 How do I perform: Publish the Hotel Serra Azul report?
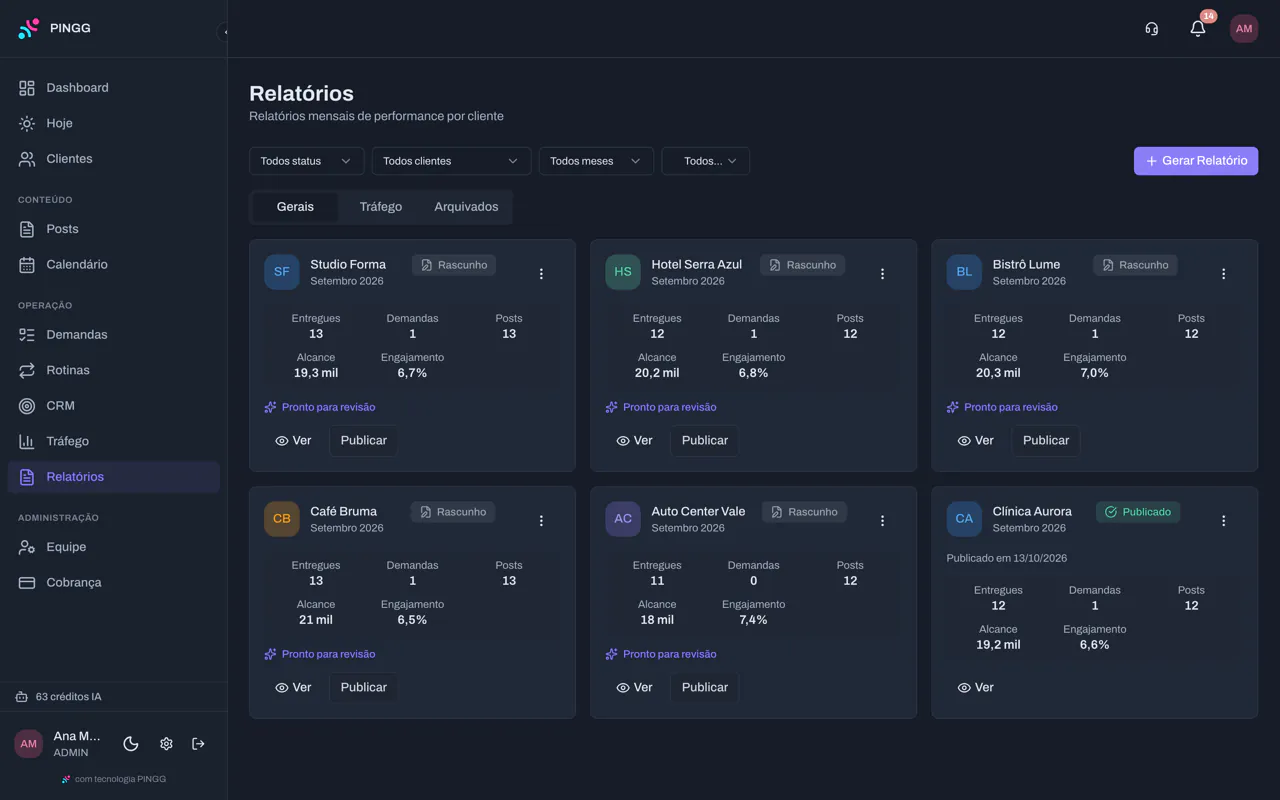tap(704, 441)
